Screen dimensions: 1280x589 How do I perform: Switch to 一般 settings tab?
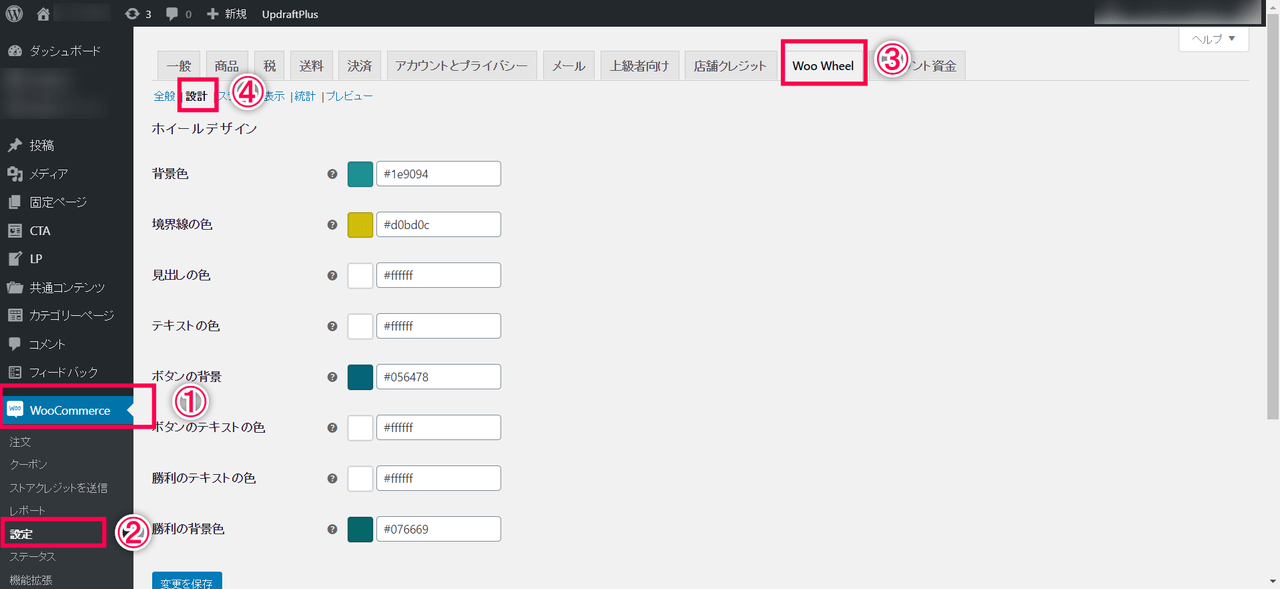click(178, 66)
